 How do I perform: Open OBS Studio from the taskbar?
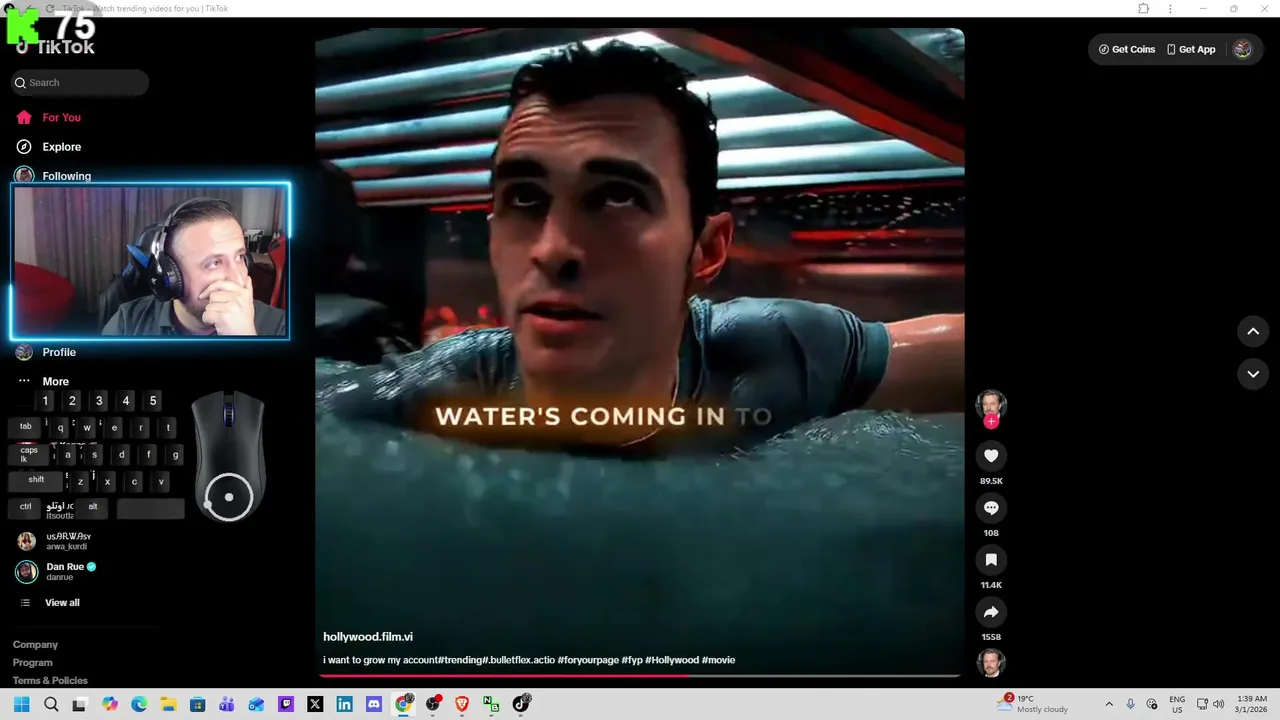(433, 704)
